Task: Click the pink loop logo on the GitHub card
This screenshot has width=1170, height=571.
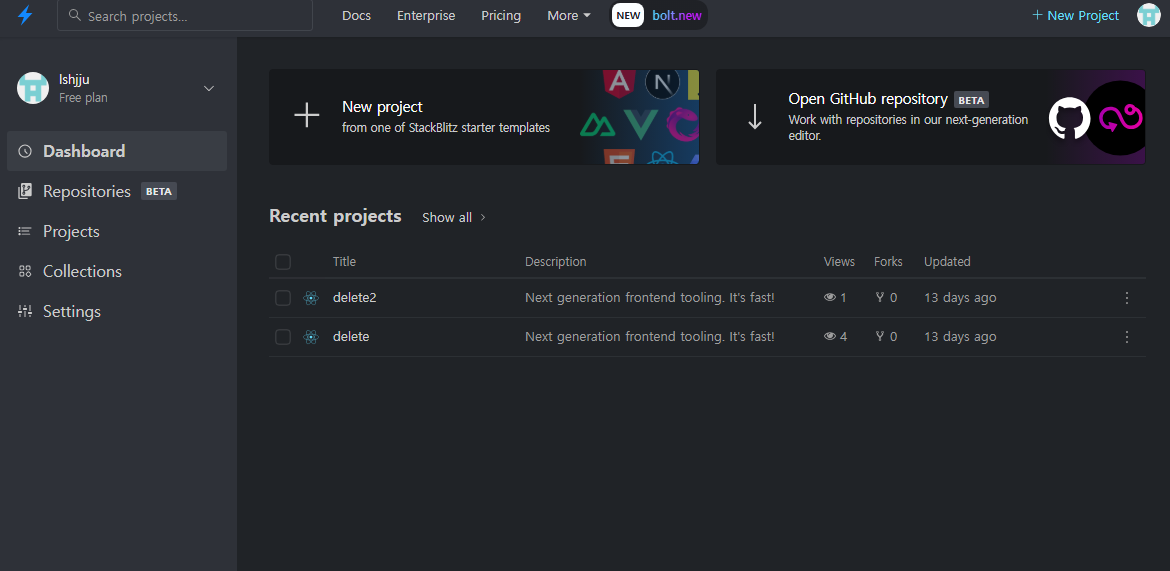Action: coord(1119,118)
